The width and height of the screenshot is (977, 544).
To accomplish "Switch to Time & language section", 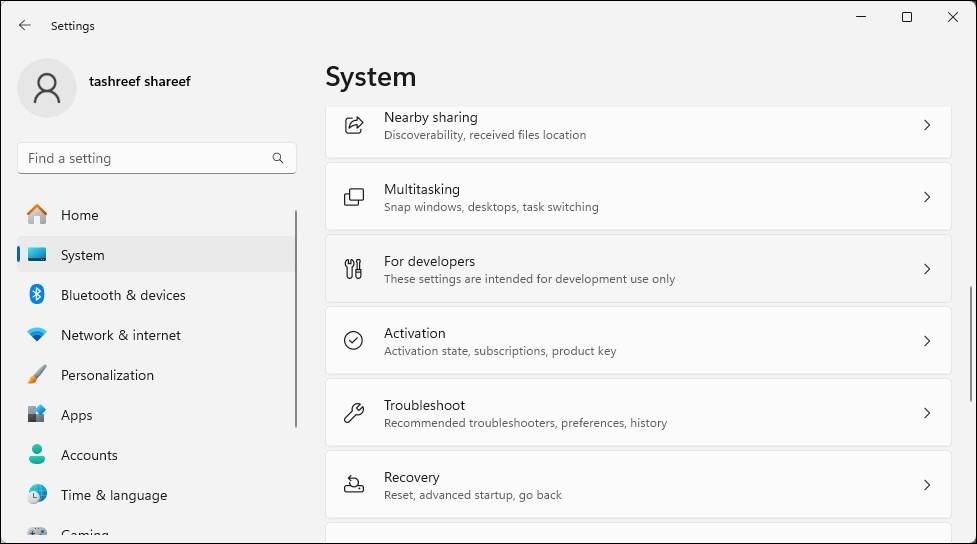I will (113, 495).
